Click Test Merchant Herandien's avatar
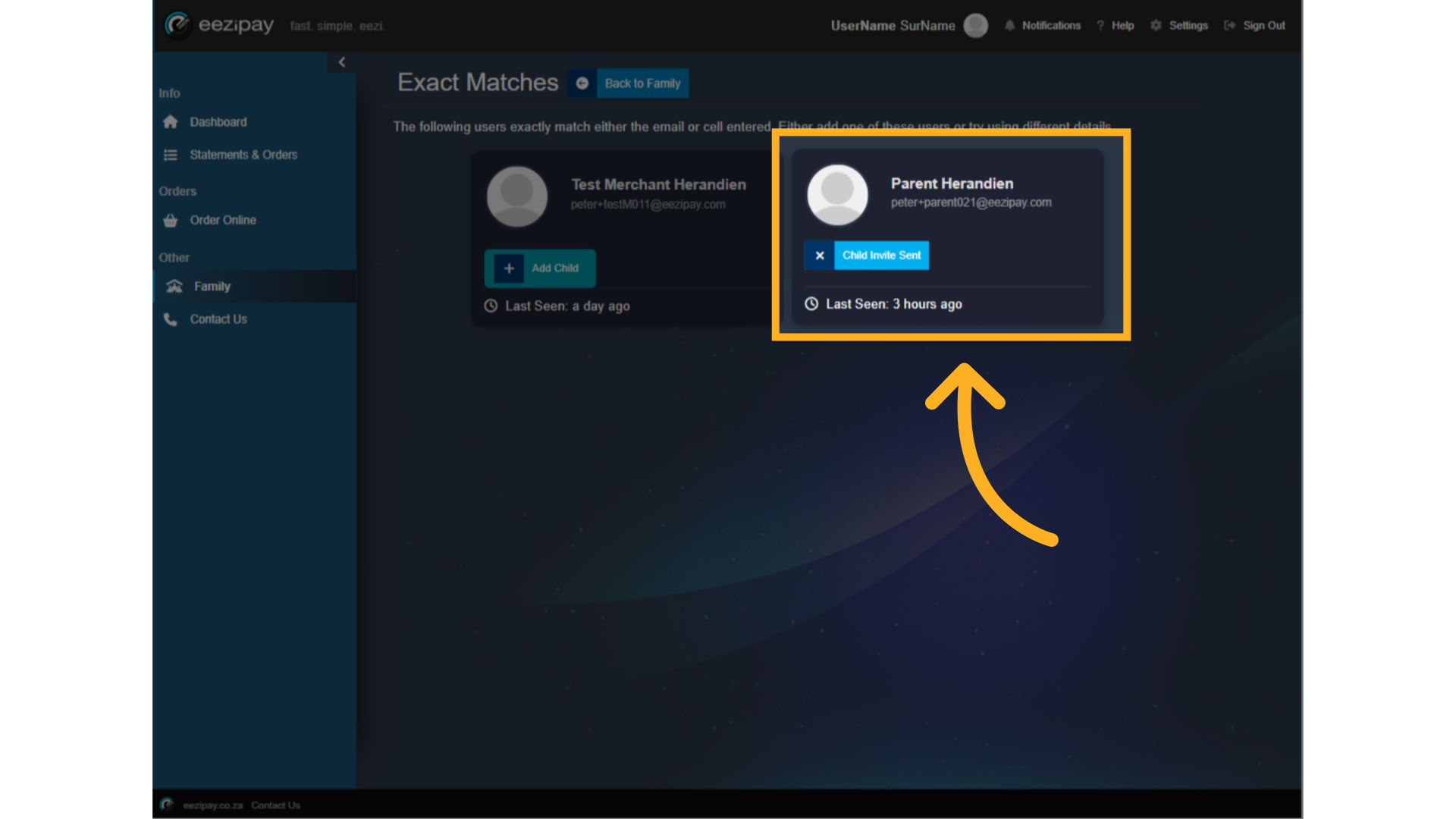 click(517, 196)
